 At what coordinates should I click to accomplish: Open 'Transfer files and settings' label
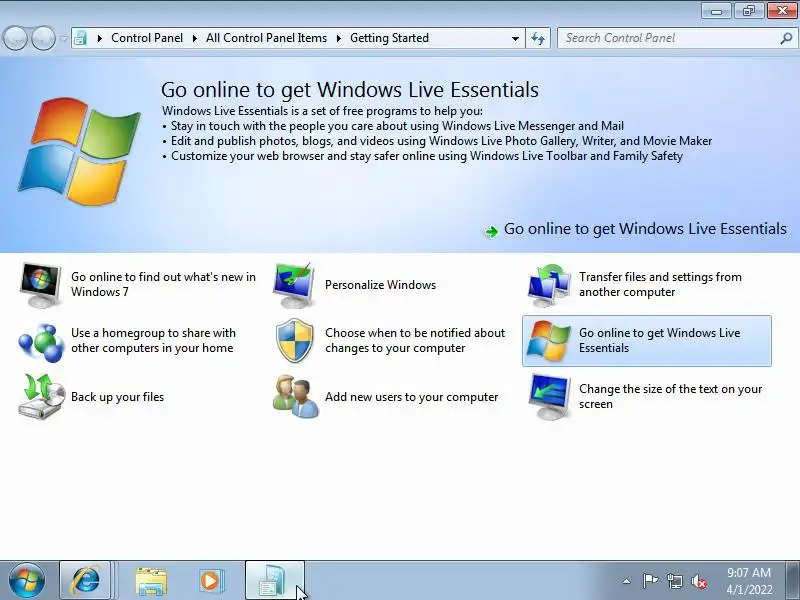[x=660, y=284]
